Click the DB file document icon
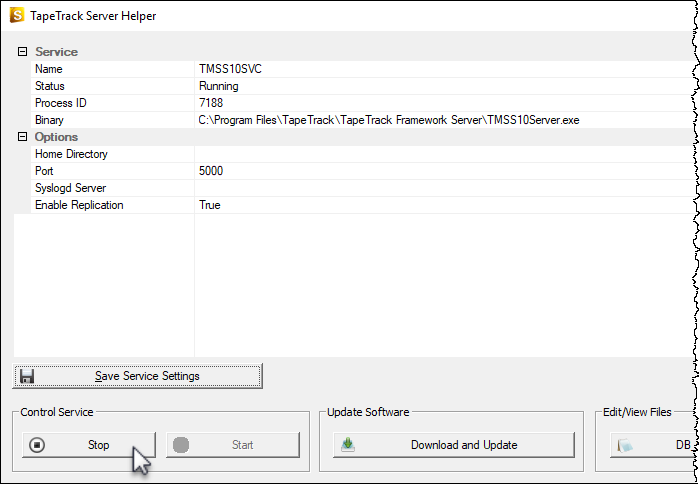Viewport: 700px width, 484px height. (x=625, y=445)
